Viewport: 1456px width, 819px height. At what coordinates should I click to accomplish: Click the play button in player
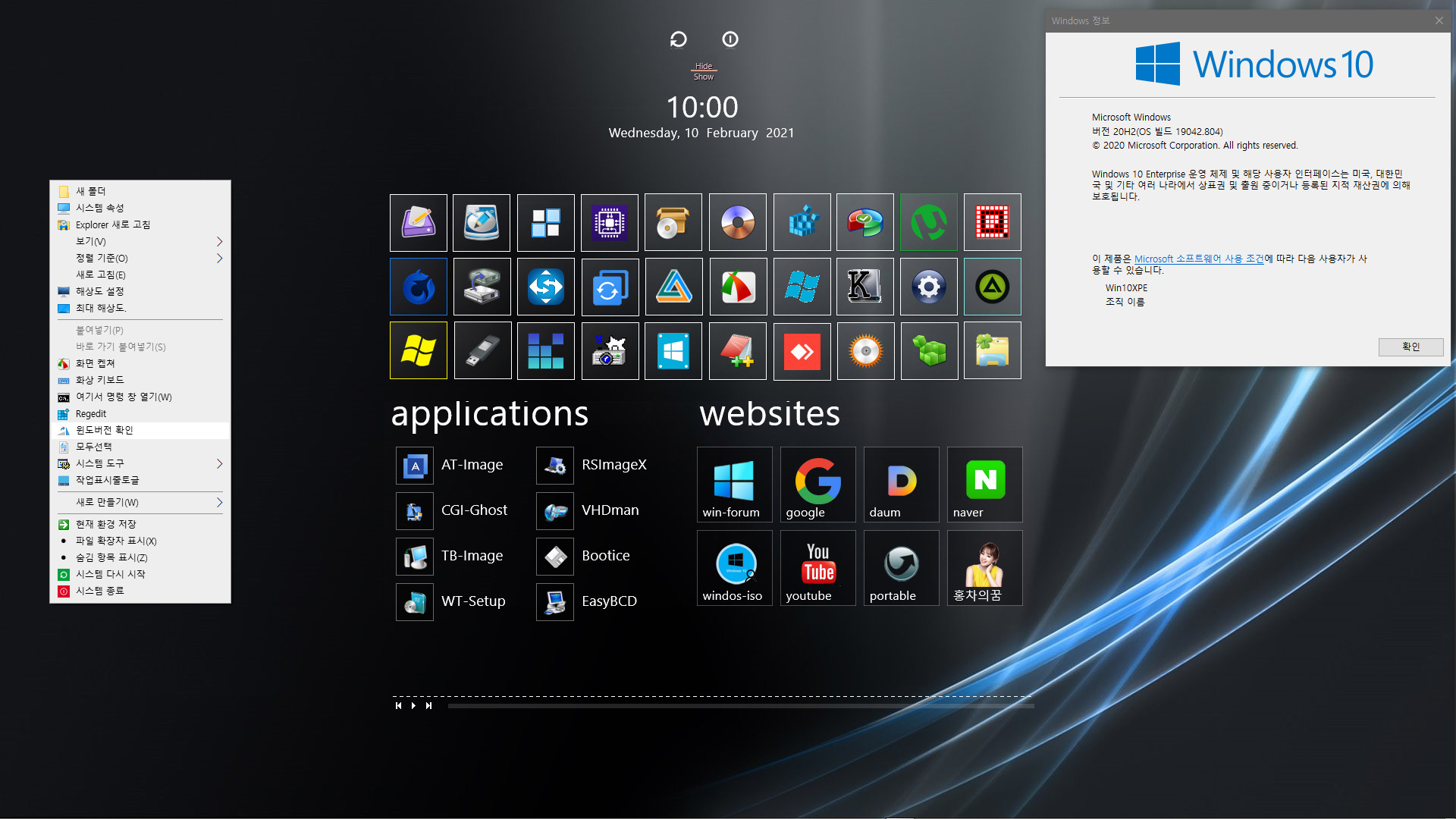413,706
